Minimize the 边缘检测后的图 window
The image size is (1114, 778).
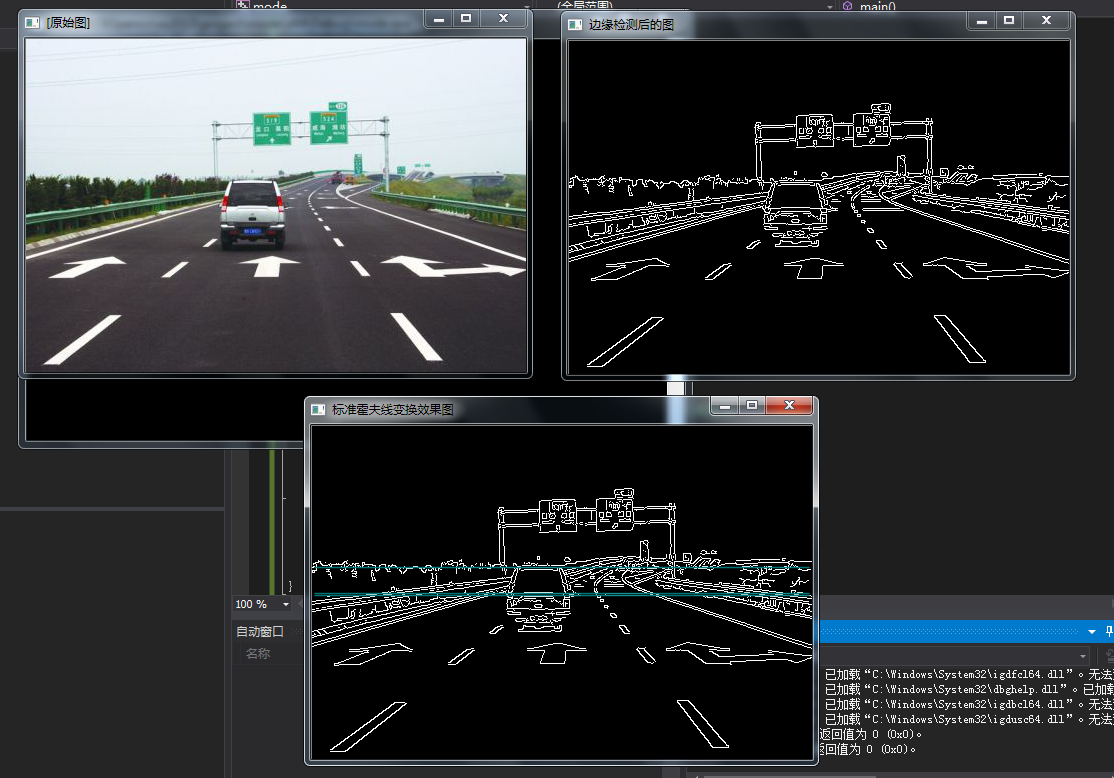pyautogui.click(x=982, y=21)
